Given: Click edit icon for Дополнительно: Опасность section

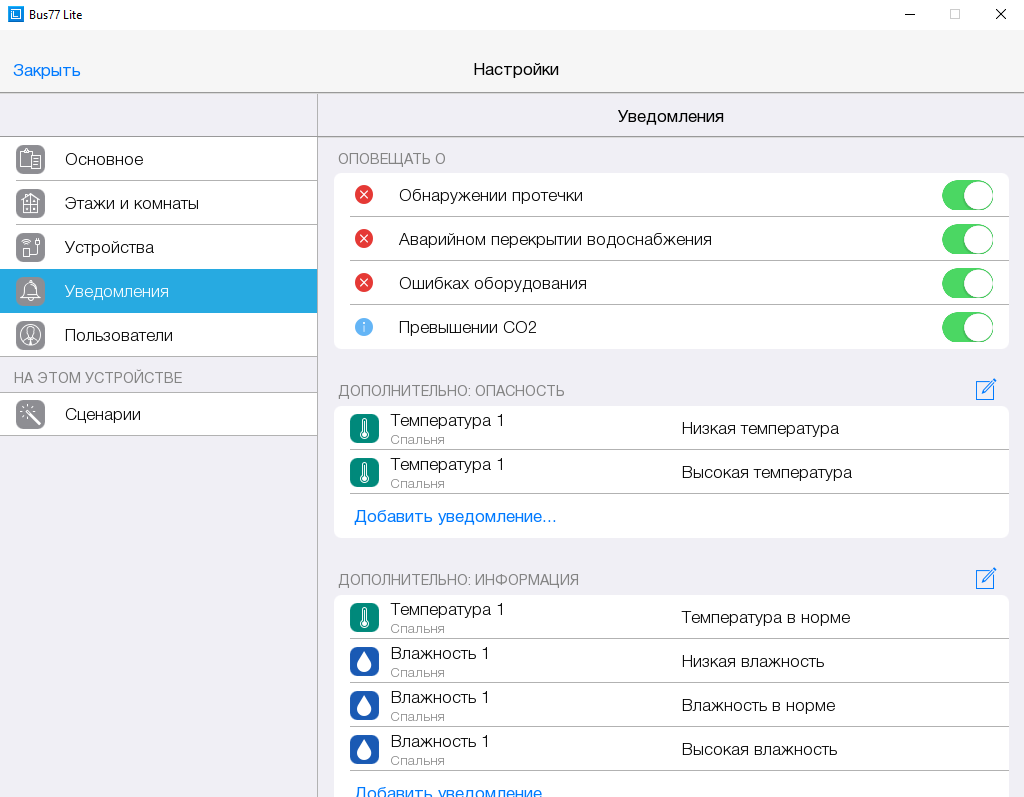Looking at the screenshot, I should coord(985,390).
